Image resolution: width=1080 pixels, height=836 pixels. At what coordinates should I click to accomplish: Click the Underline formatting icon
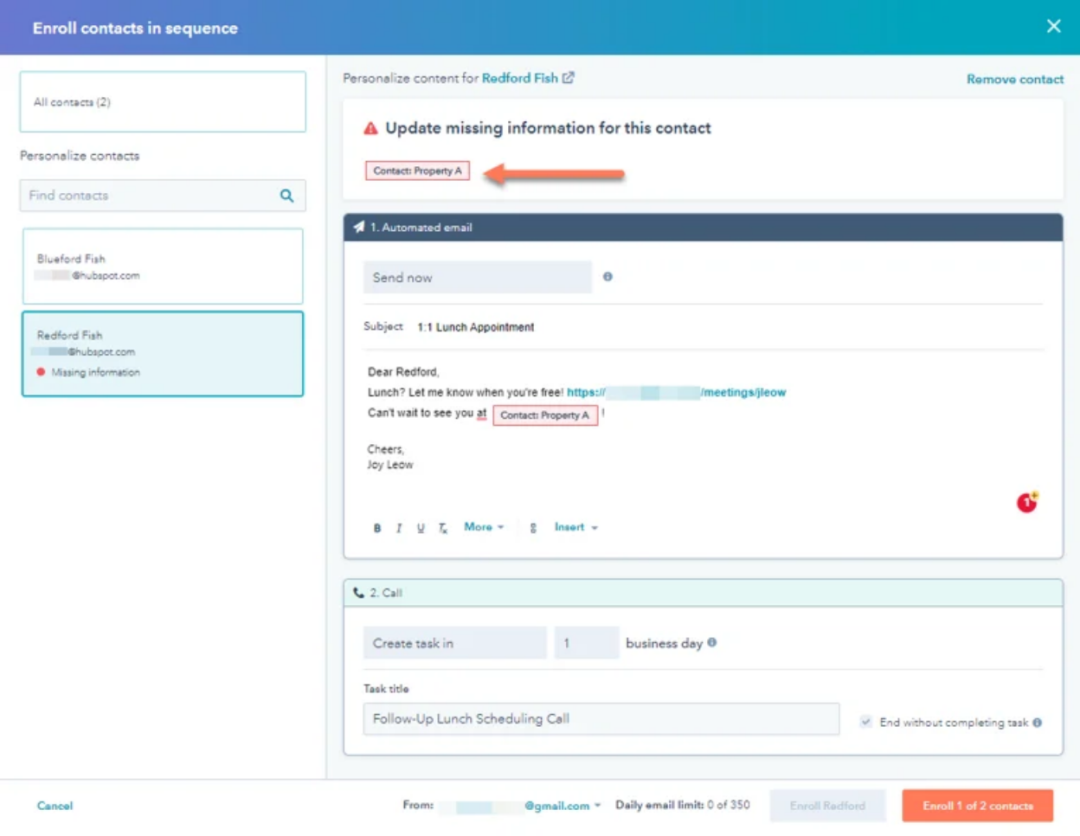click(x=420, y=528)
